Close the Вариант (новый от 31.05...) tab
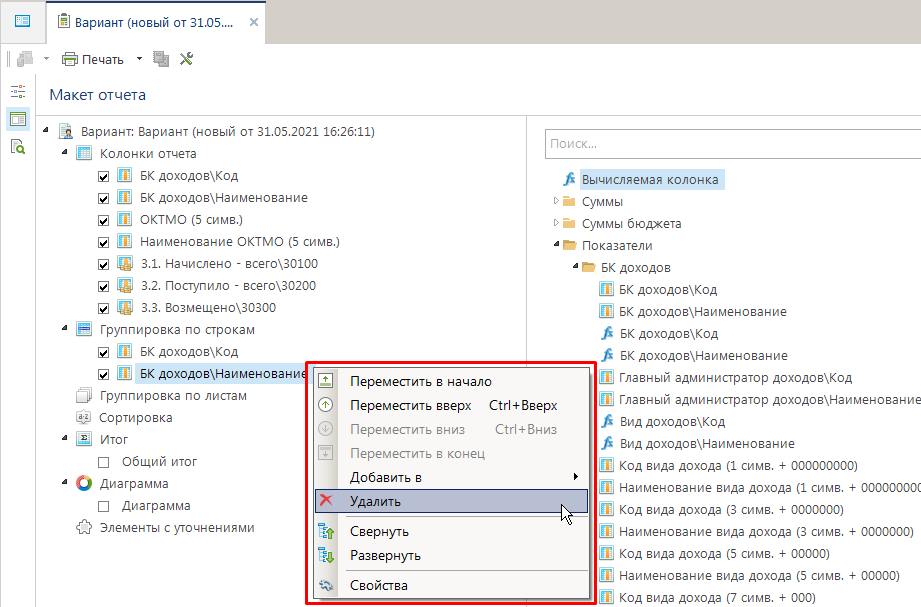 254,22
